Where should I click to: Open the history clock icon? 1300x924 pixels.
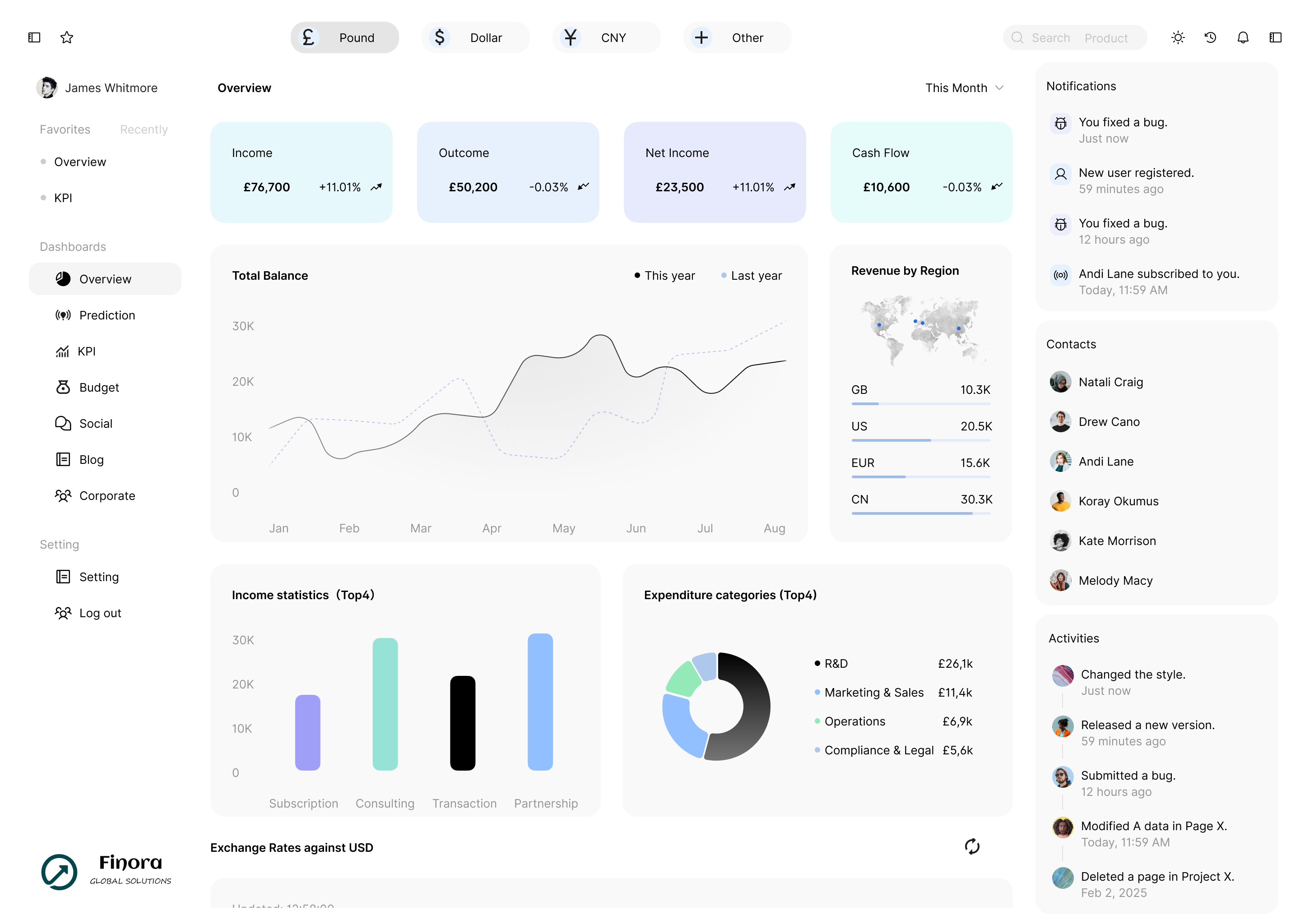coord(1210,37)
